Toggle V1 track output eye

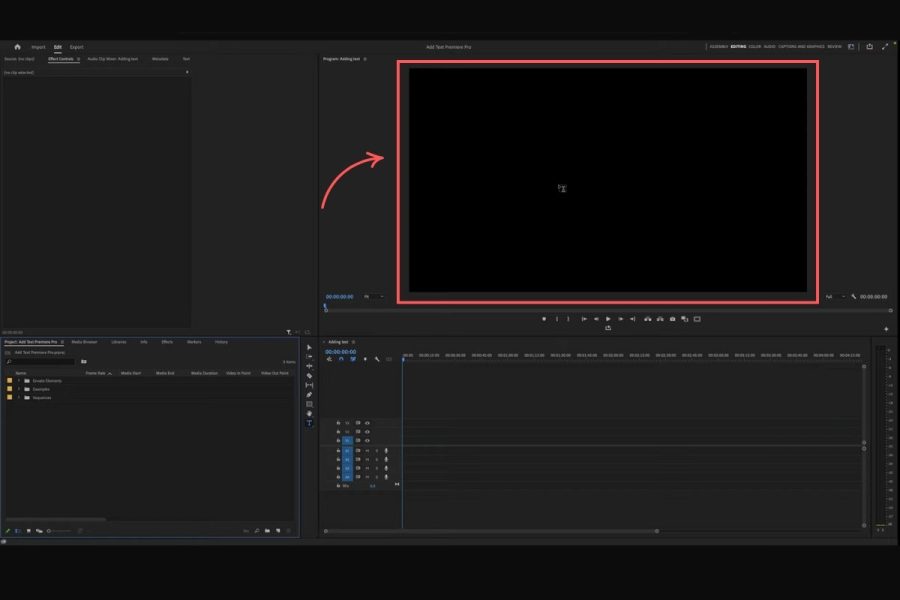tap(367, 441)
